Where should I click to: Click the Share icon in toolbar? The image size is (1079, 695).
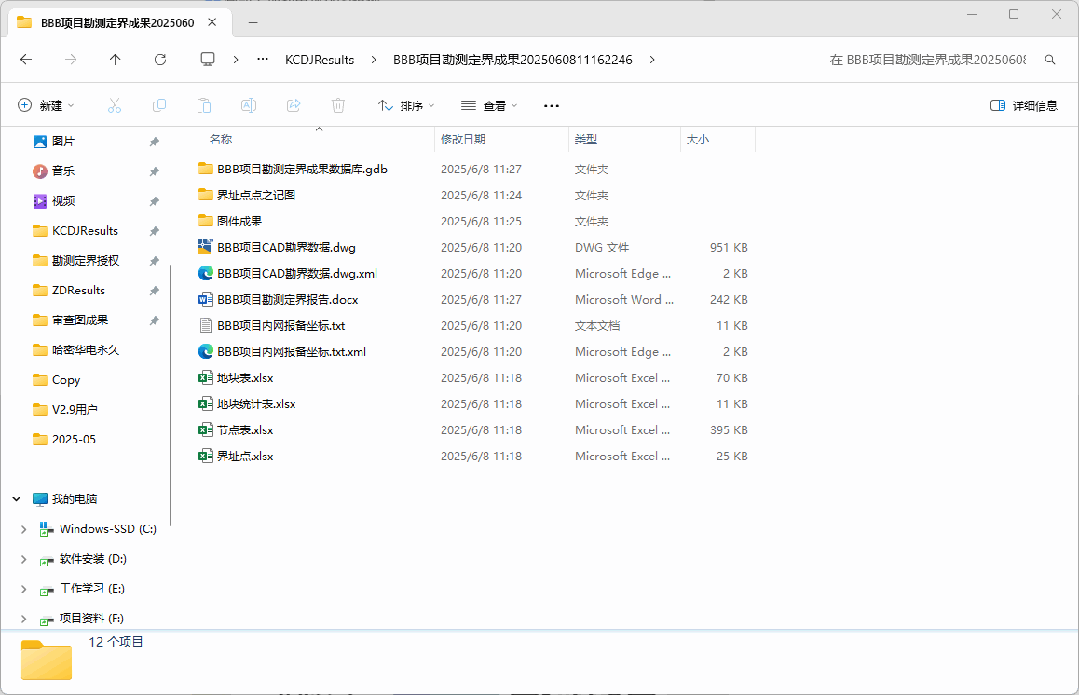click(x=293, y=105)
